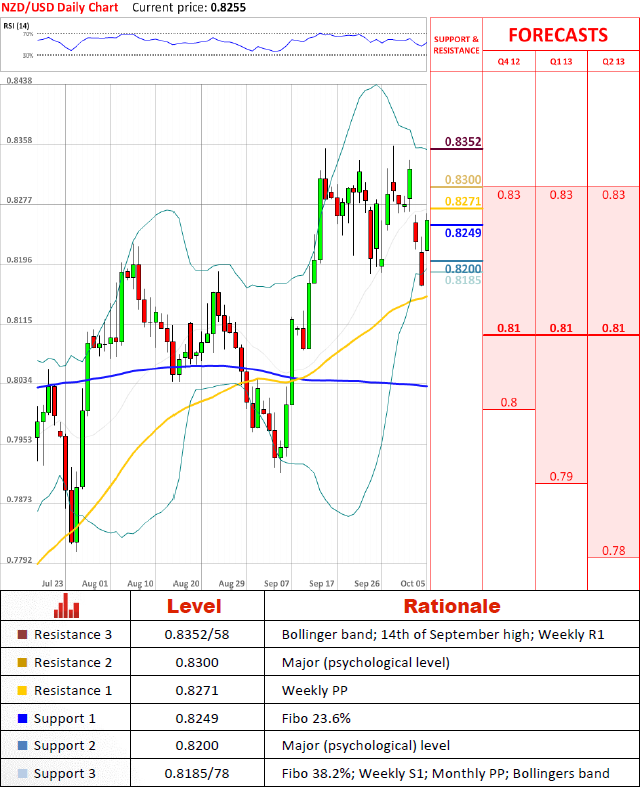This screenshot has height=787, width=640.
Task: Click the FORECASTS heading
Action: coord(558,35)
